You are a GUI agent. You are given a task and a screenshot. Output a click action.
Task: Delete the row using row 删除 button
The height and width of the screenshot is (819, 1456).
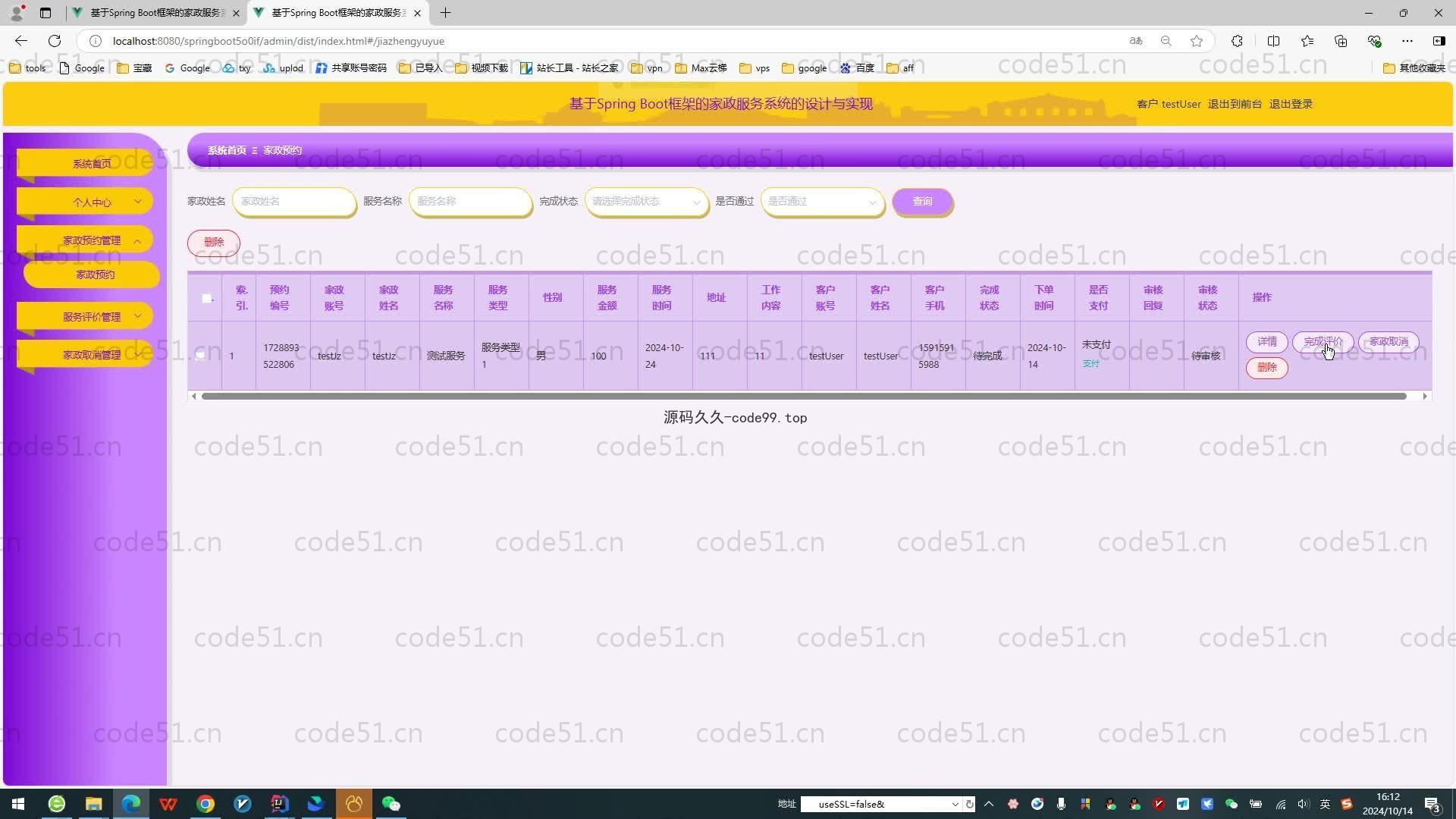point(1266,368)
